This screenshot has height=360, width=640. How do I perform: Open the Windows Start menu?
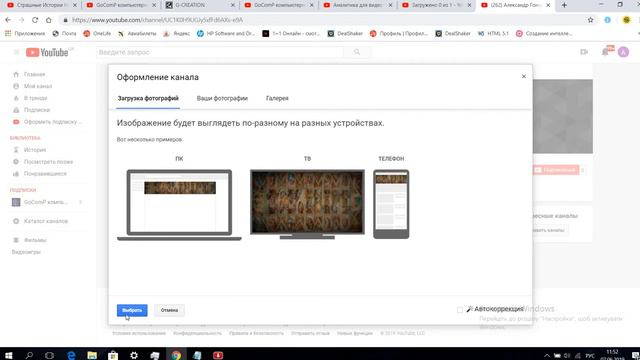click(x=9, y=355)
